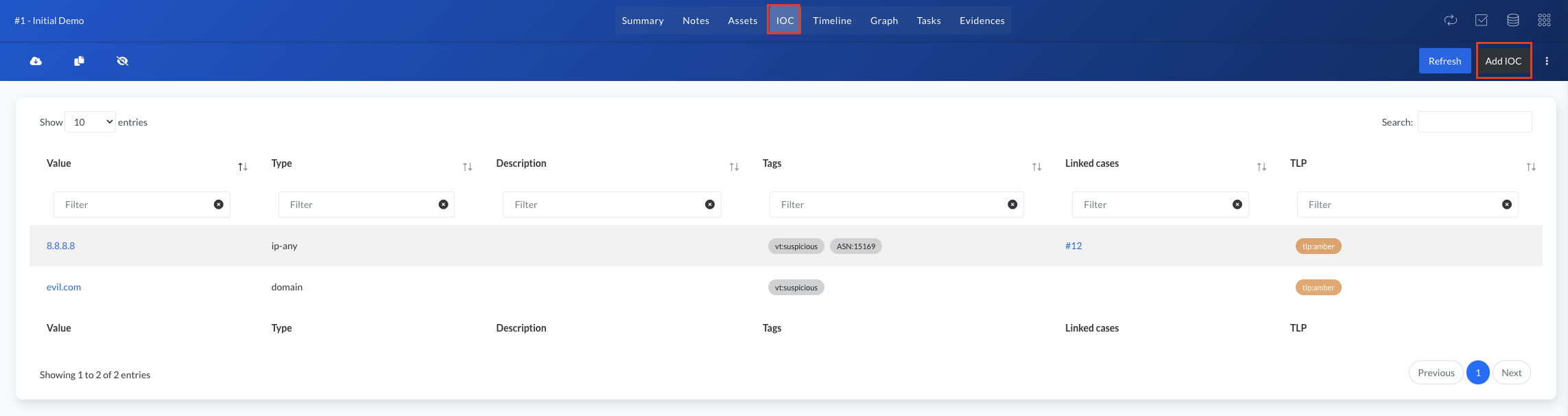Screen dimensions: 1568x416
Task: Open the three-dot more options menu
Action: 1547,61
